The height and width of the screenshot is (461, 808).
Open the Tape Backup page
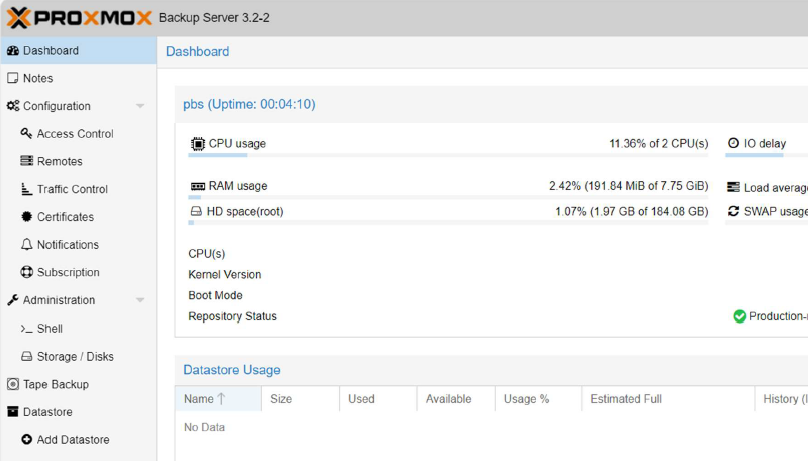(78, 384)
